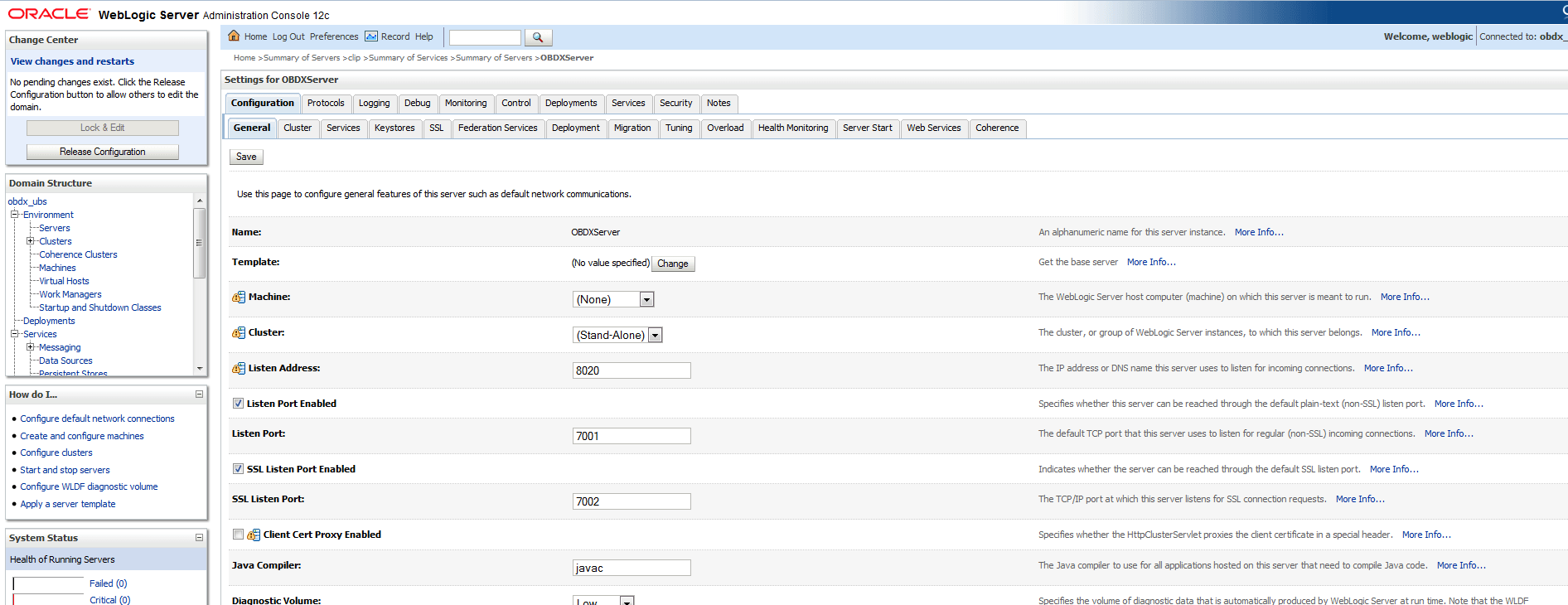Click the Domain Structure scroll-down arrow
The height and width of the screenshot is (605, 1568).
199,368
